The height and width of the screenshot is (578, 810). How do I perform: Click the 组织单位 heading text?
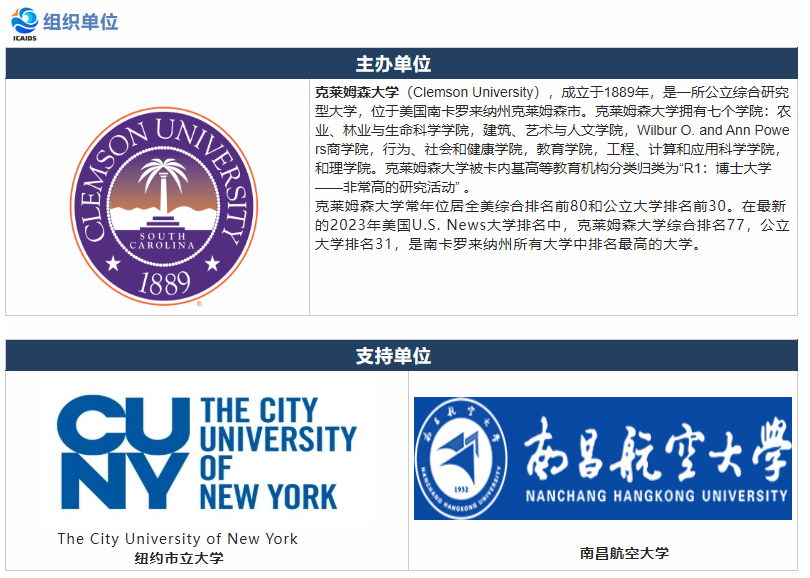tap(81, 22)
